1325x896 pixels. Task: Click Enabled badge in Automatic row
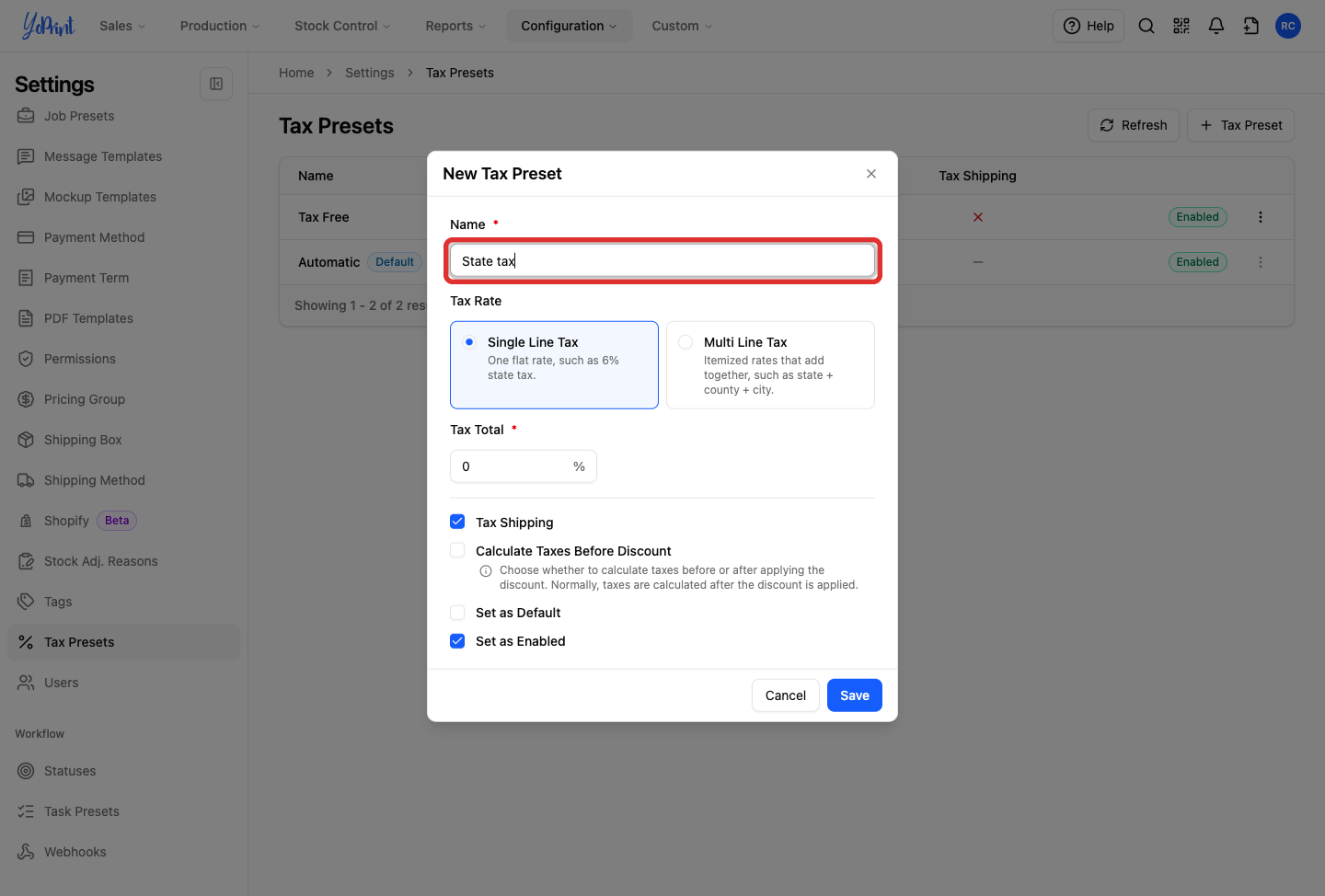pyautogui.click(x=1197, y=262)
